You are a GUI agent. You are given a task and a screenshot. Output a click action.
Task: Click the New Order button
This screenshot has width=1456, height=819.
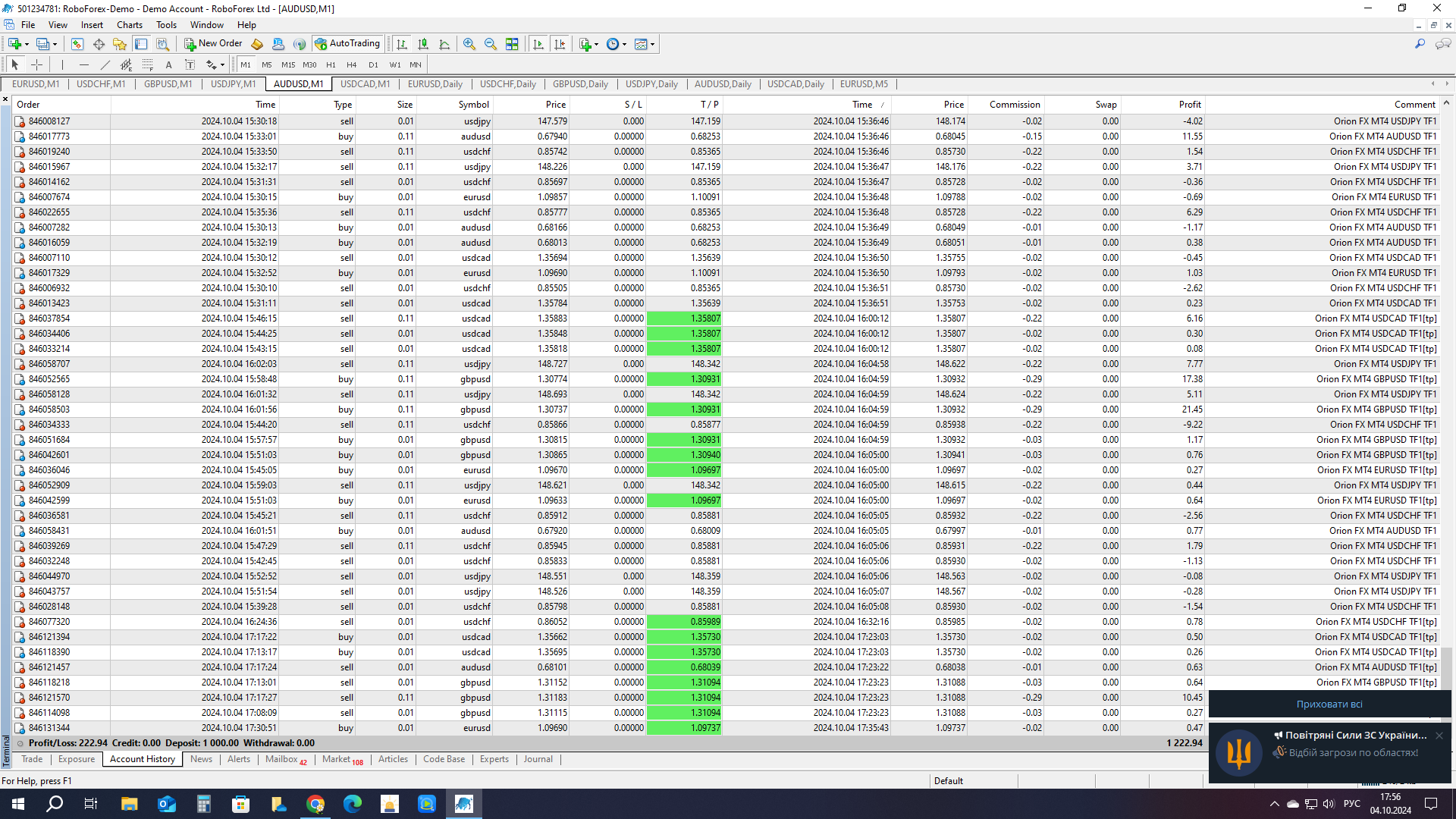[x=213, y=44]
